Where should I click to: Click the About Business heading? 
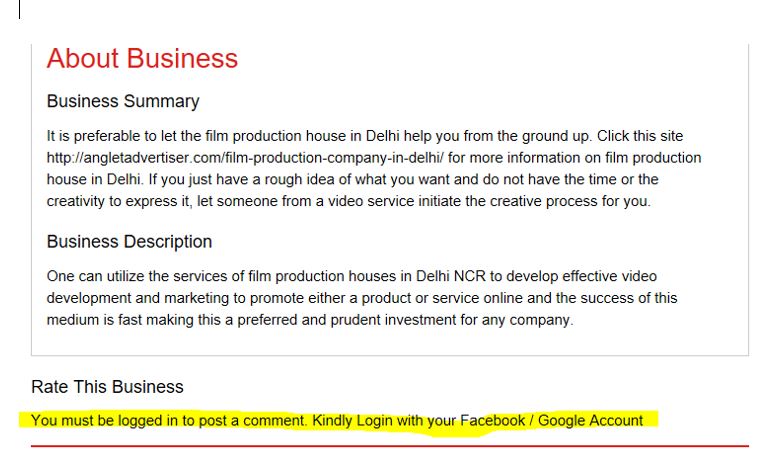tap(142, 59)
